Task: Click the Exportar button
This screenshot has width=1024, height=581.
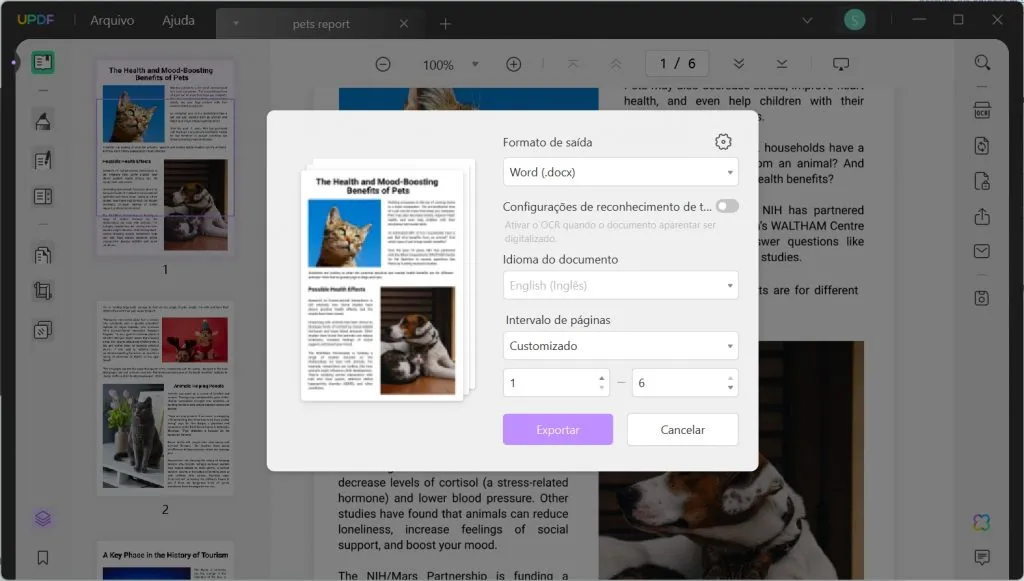Action: pos(557,429)
